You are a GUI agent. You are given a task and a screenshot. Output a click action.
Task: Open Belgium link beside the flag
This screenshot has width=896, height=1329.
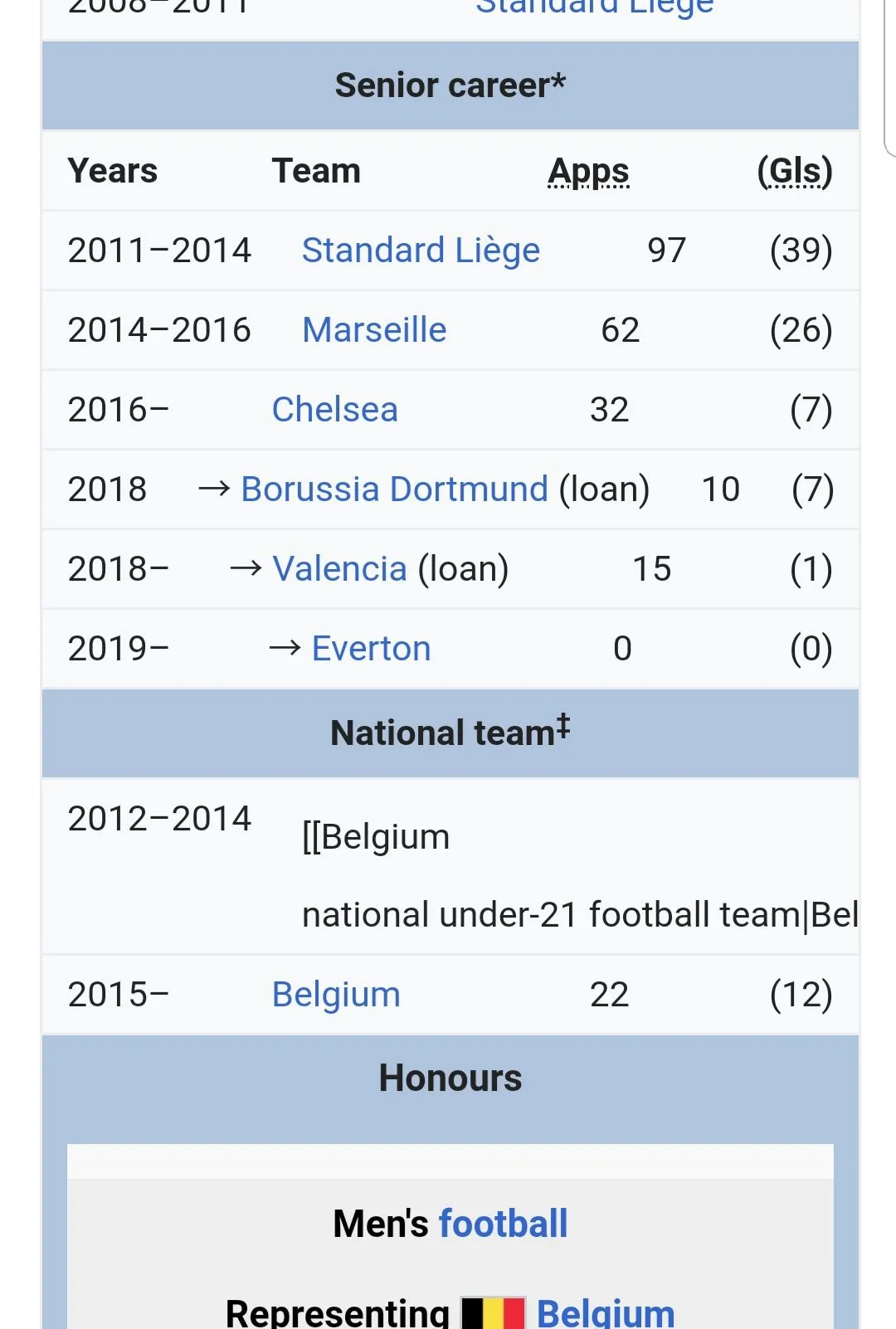point(606,1312)
